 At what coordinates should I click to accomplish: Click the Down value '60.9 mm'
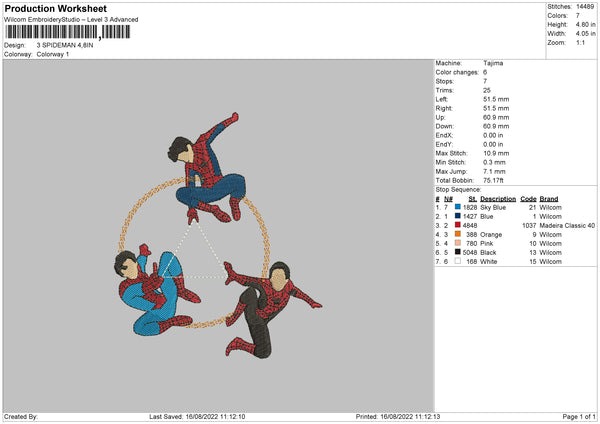coord(496,126)
